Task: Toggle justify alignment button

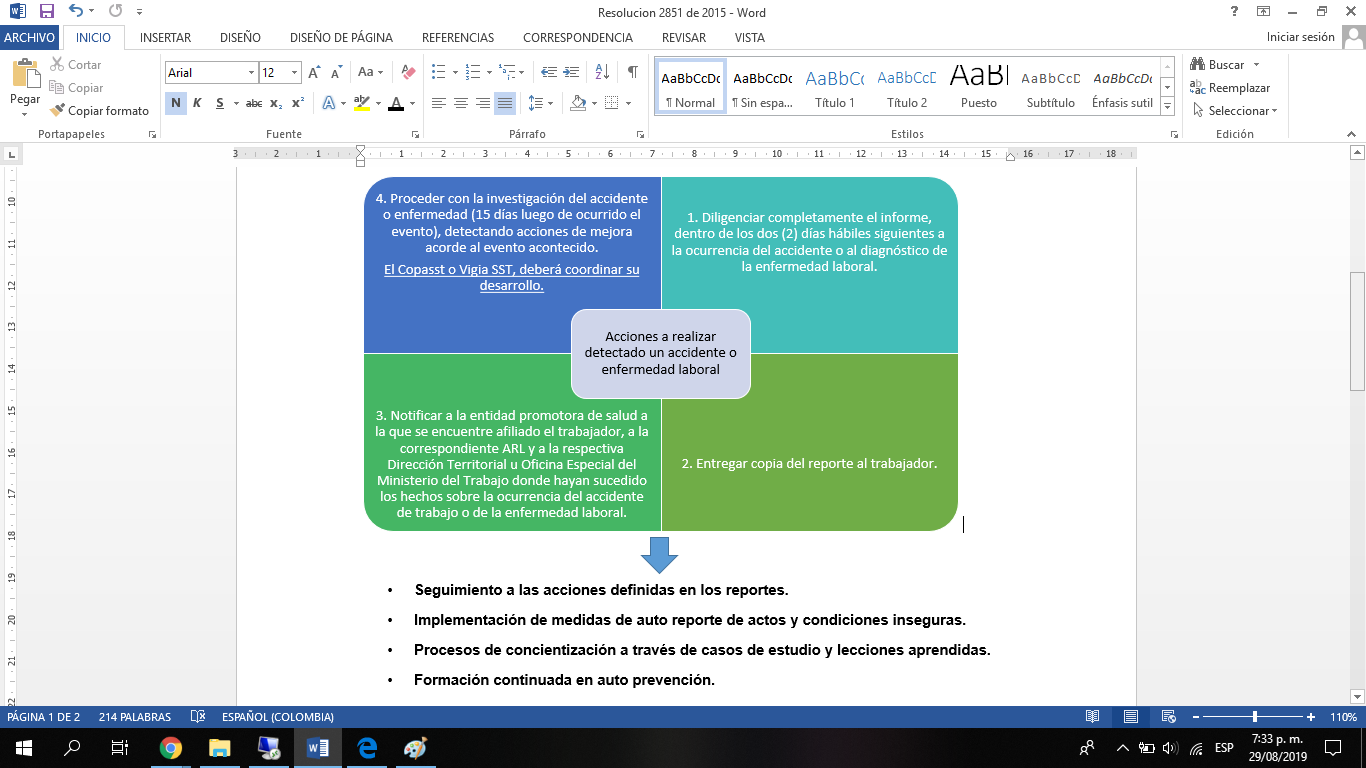Action: pos(505,103)
